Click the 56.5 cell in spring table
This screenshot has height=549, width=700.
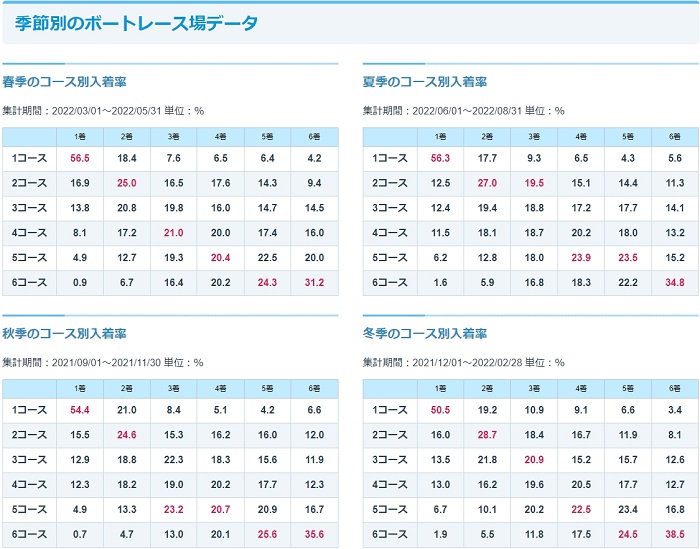pyautogui.click(x=80, y=158)
